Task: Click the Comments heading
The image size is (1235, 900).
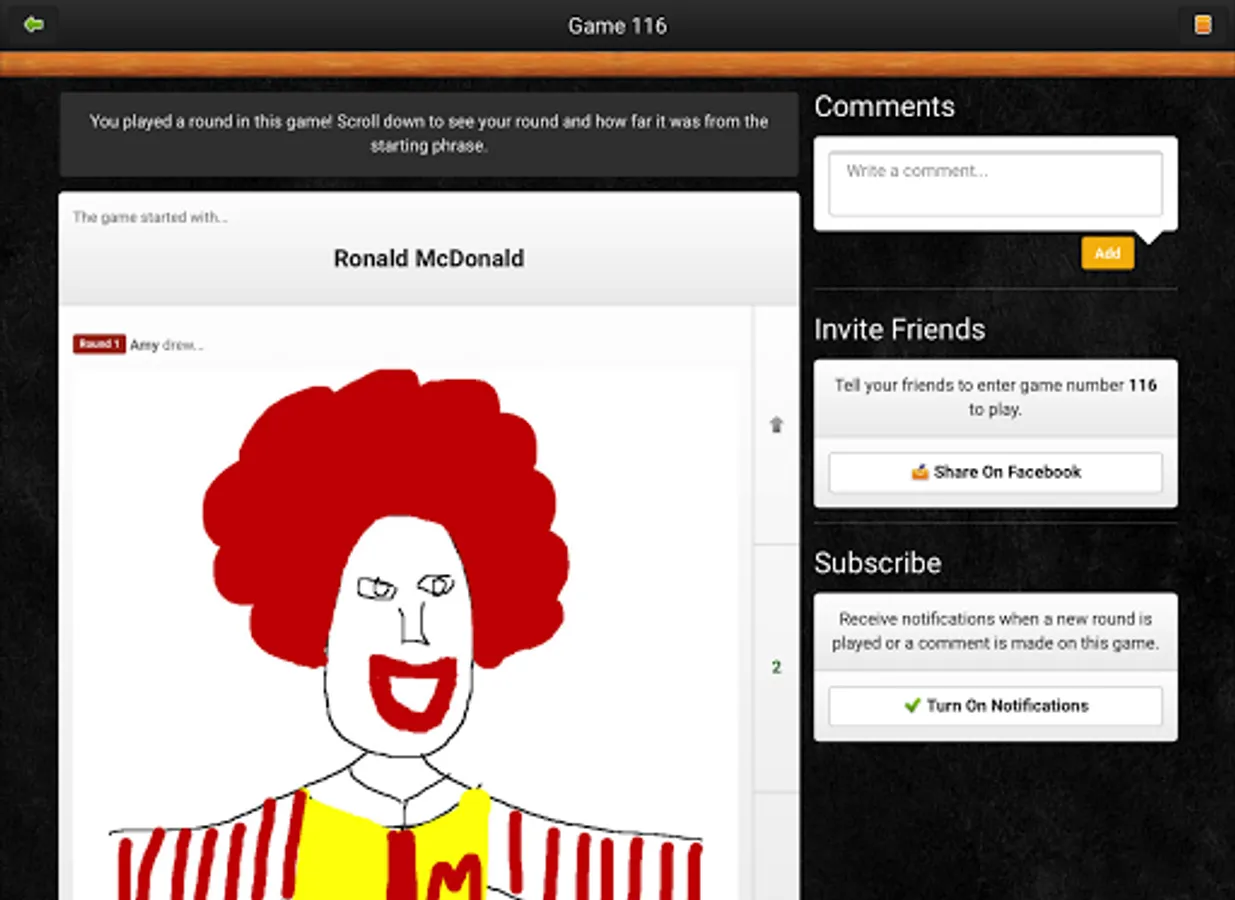Action: 884,106
